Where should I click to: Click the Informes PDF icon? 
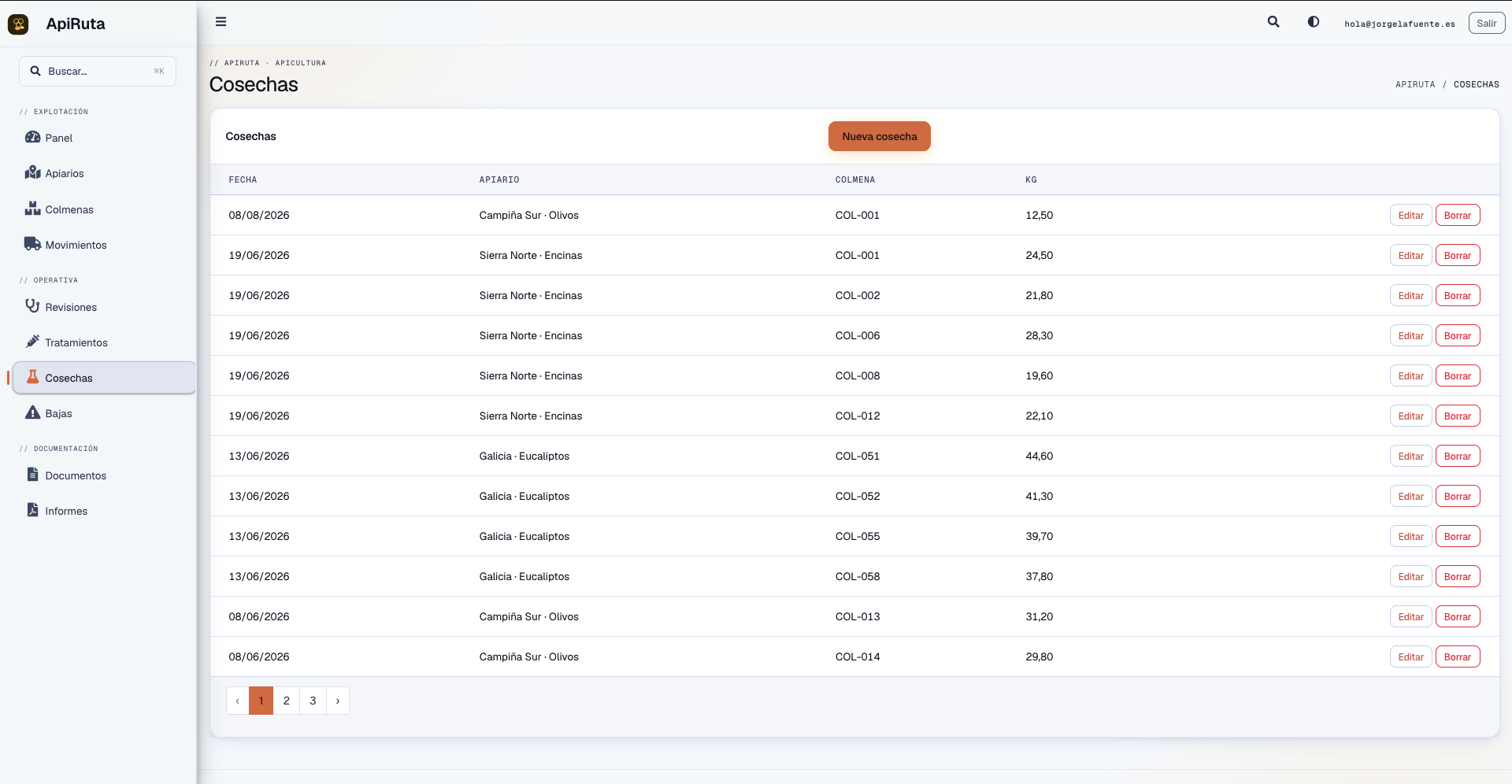tap(32, 510)
